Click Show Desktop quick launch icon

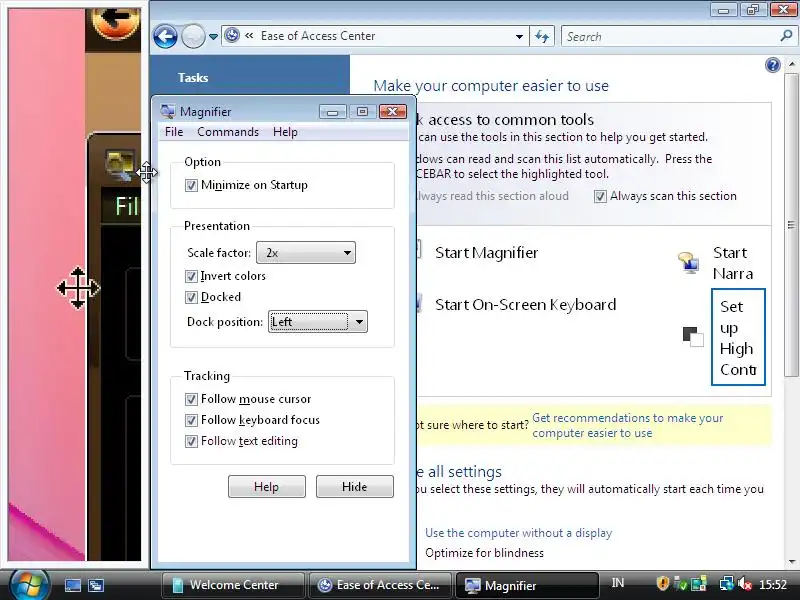(x=72, y=585)
